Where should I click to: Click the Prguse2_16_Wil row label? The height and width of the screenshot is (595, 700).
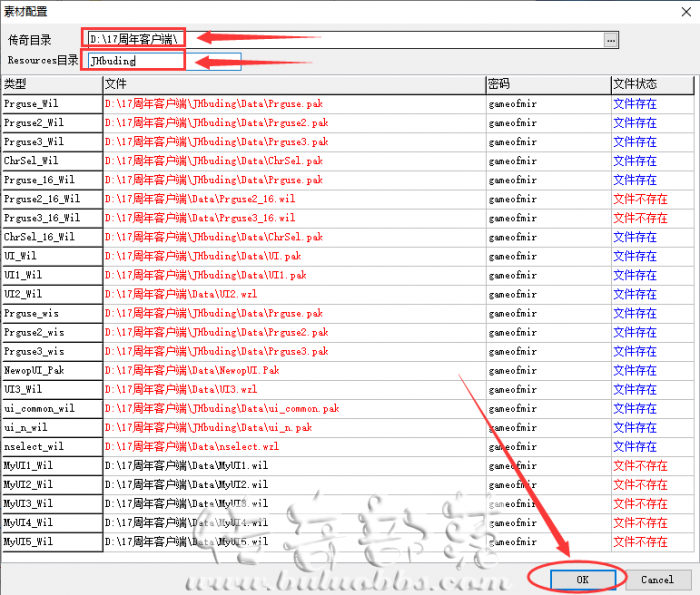pos(50,199)
